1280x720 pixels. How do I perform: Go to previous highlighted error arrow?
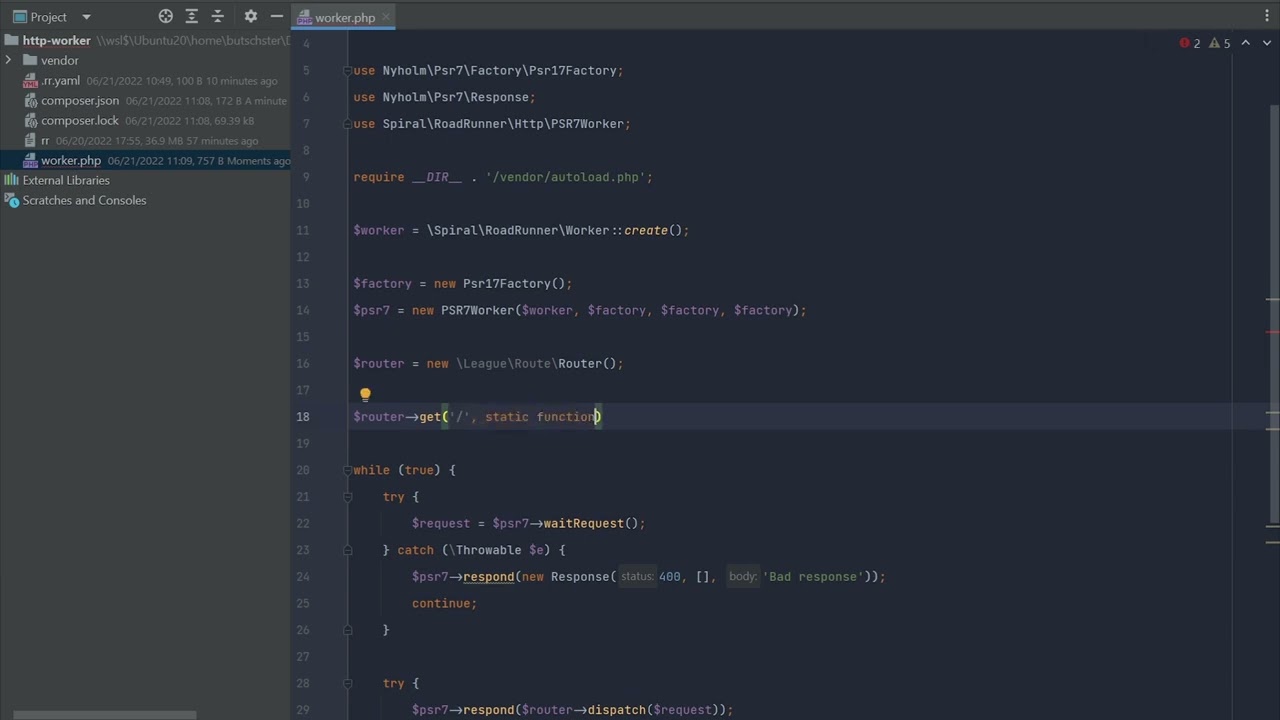(1245, 43)
